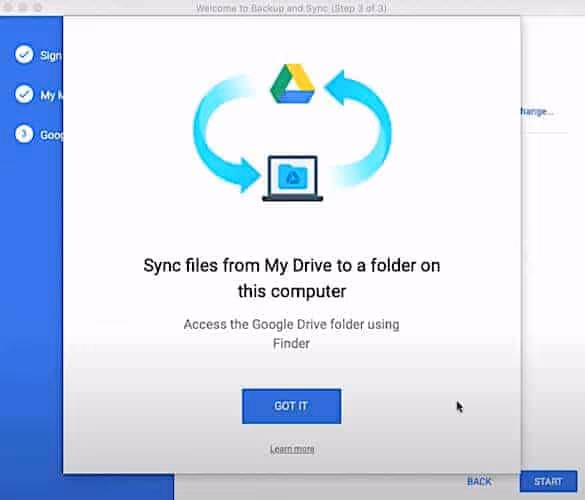Click the laptop folder illustration icon
The width and height of the screenshot is (585, 500).
[x=292, y=178]
